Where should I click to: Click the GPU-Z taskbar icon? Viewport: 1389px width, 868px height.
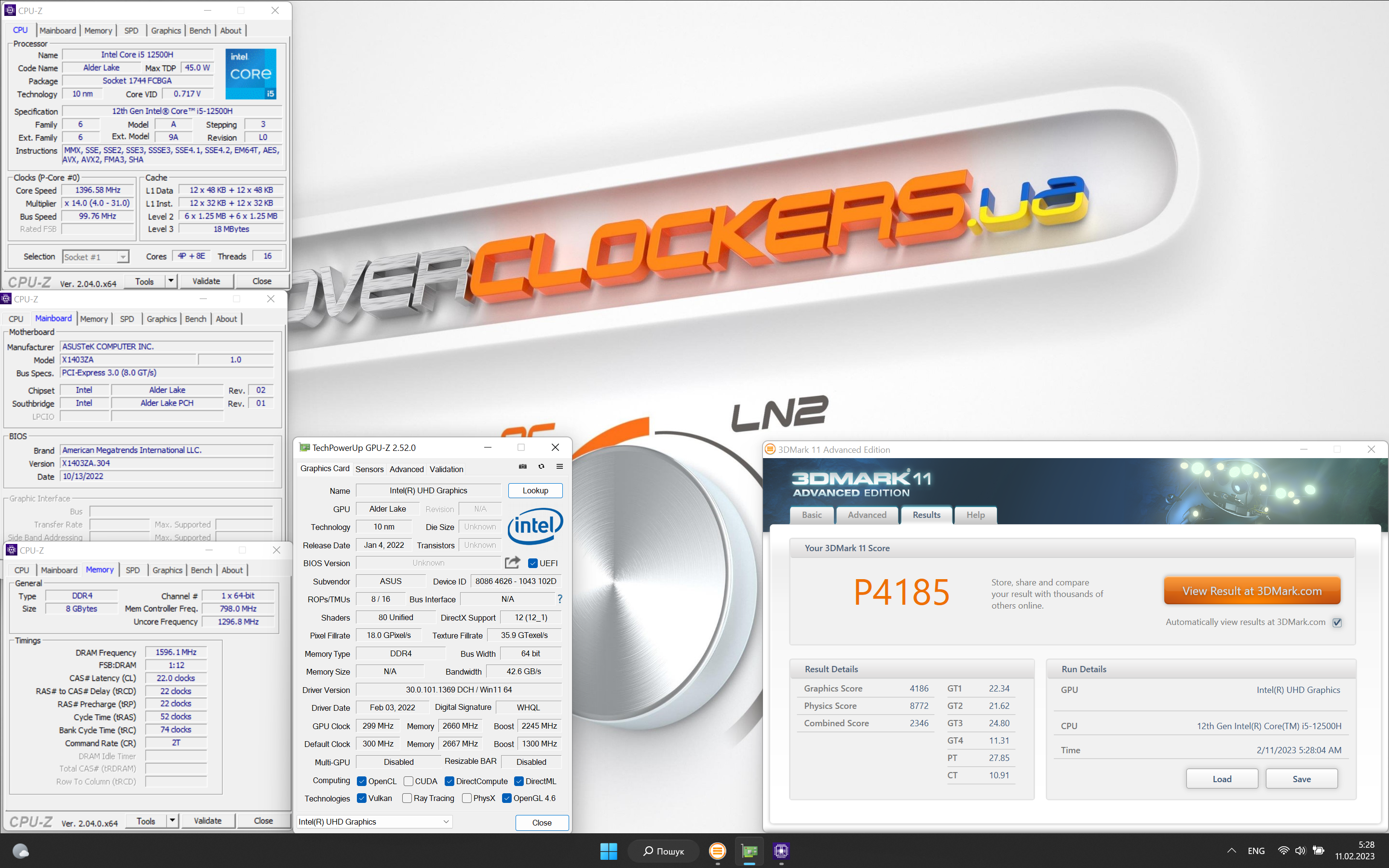point(749,851)
